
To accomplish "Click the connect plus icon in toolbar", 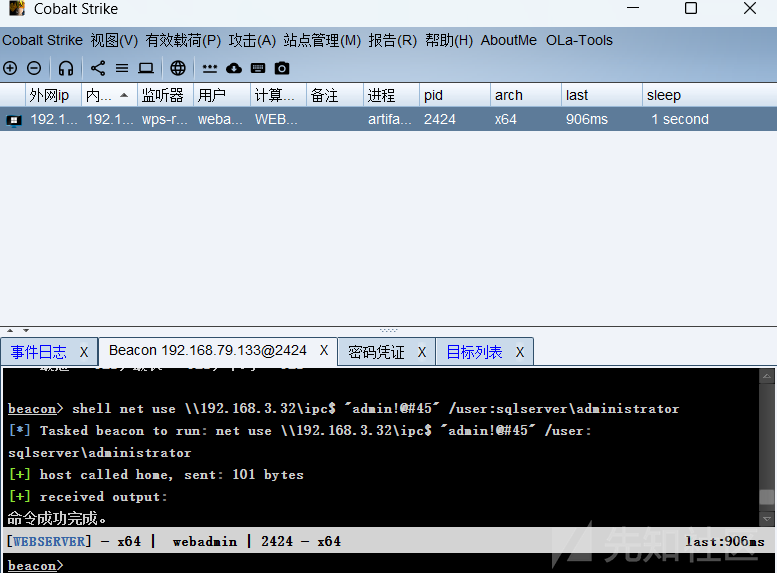I will point(10,68).
